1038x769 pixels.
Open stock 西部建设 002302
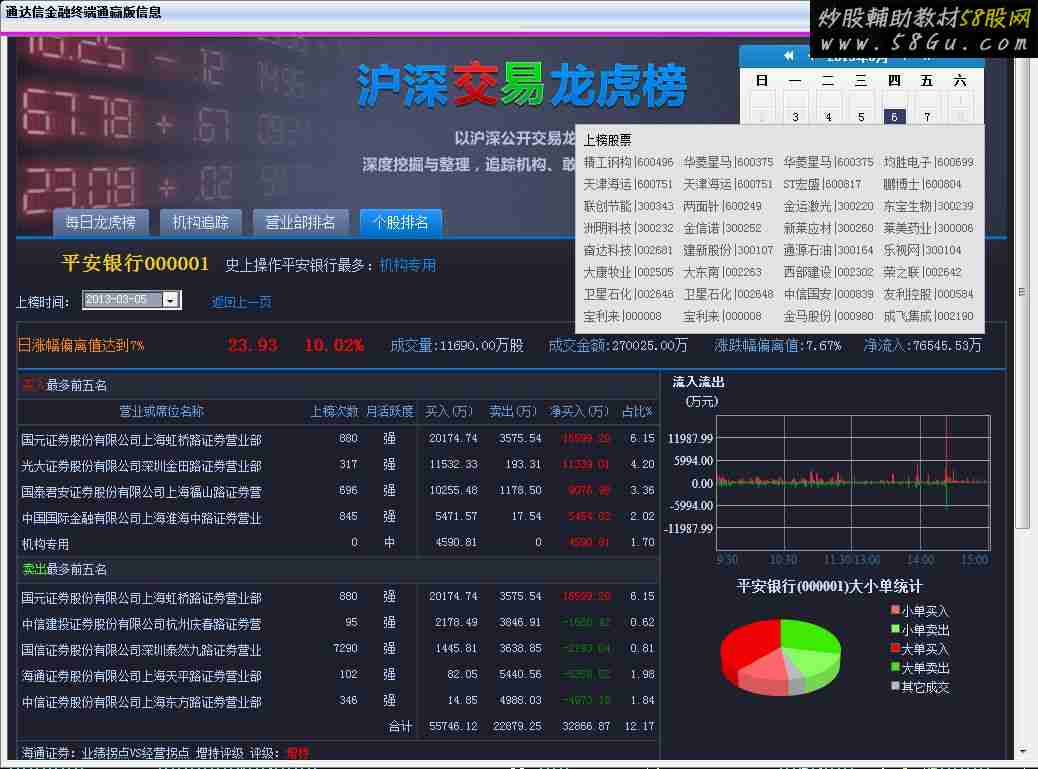[828, 272]
